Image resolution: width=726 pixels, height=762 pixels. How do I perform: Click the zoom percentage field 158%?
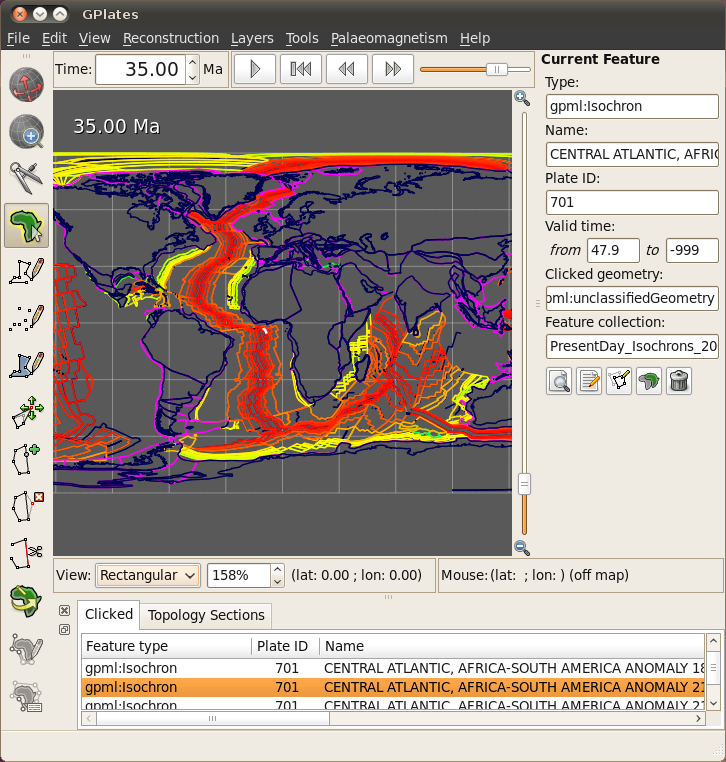tap(239, 575)
